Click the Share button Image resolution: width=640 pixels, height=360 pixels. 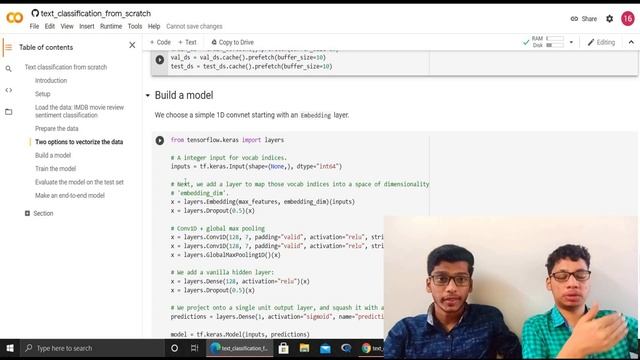coord(584,19)
